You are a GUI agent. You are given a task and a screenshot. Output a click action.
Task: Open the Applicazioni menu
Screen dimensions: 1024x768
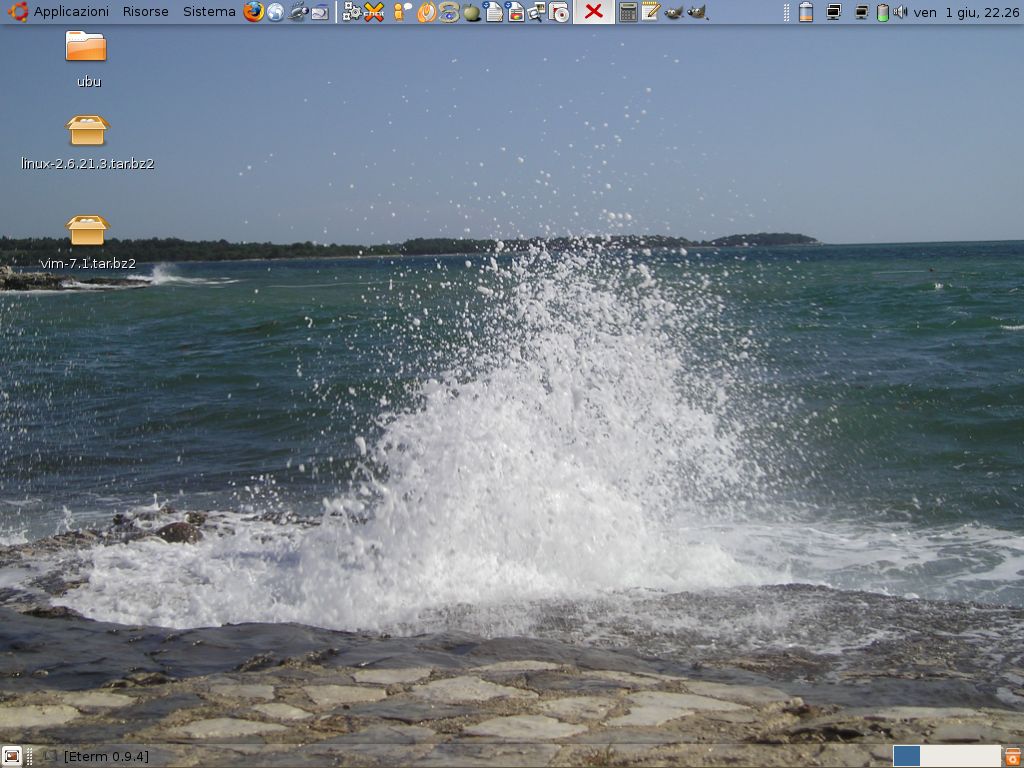(x=70, y=12)
